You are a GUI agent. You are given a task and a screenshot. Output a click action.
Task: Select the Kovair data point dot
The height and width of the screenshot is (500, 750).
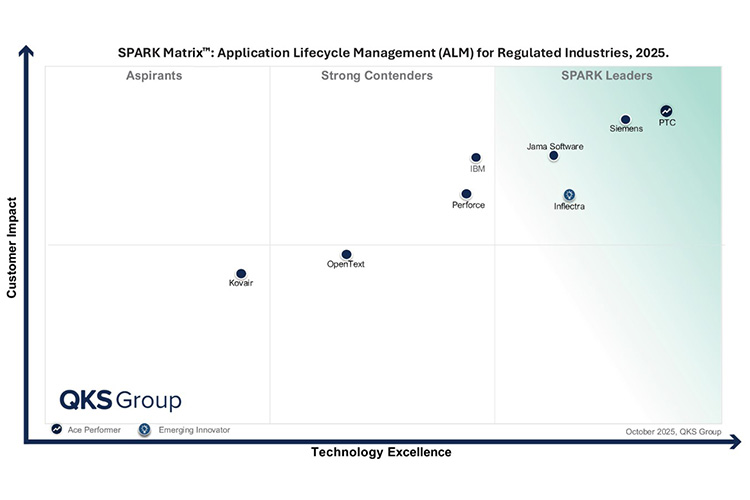click(241, 273)
